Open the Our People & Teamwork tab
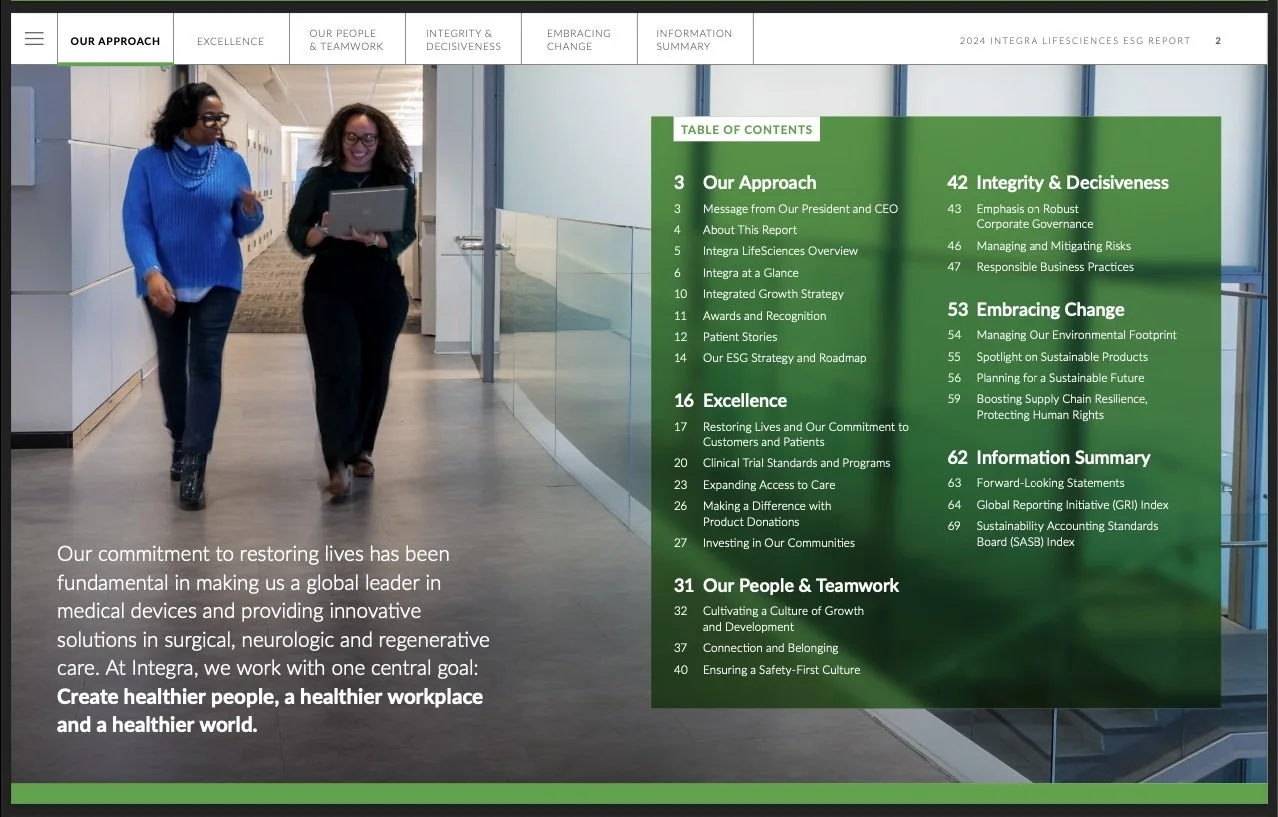1278x817 pixels. pyautogui.click(x=347, y=40)
